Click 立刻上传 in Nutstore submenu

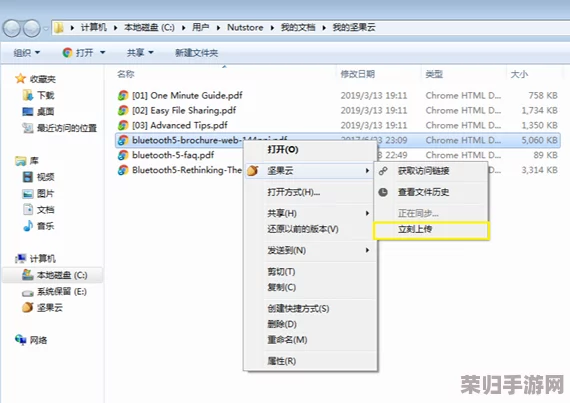pos(431,230)
